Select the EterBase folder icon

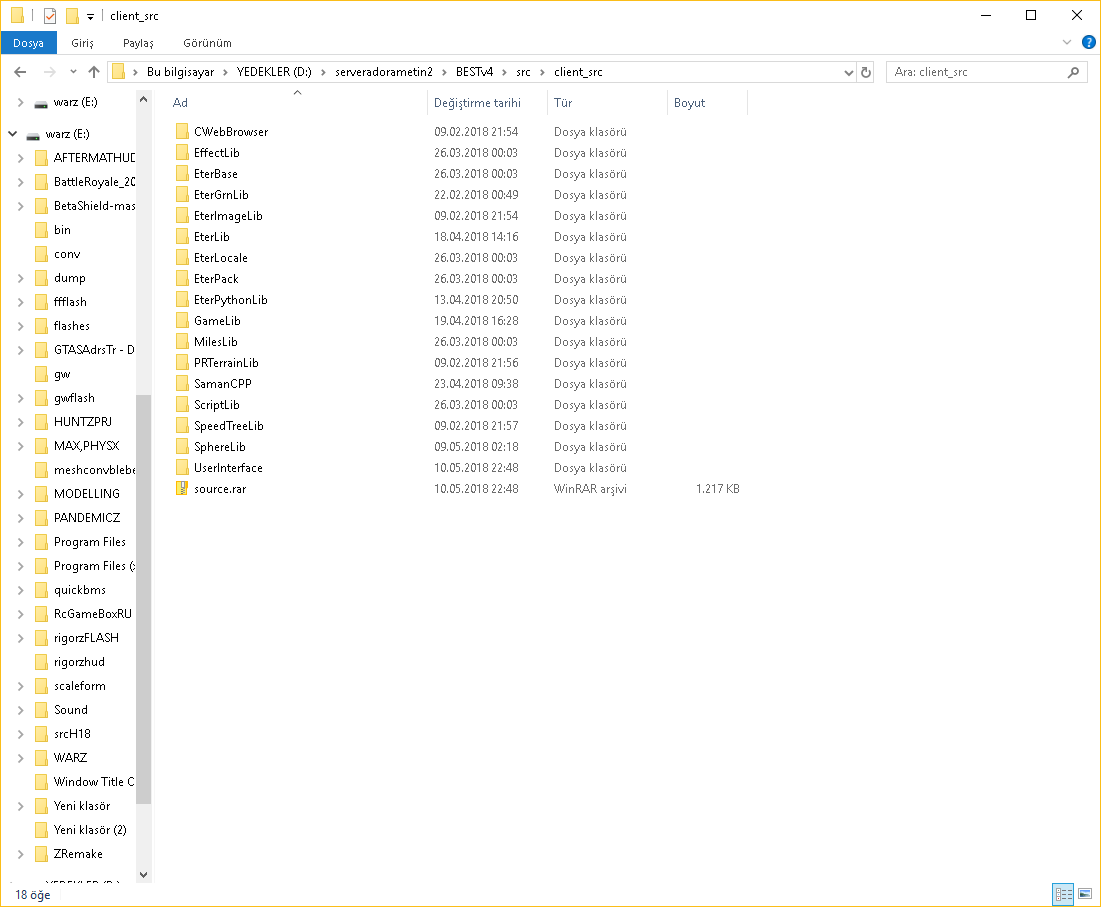point(182,173)
